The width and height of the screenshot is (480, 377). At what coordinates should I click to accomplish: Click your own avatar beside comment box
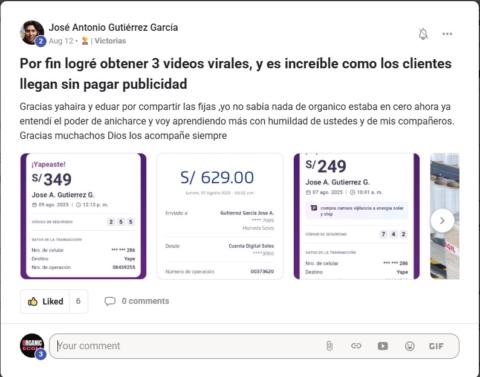click(32, 345)
